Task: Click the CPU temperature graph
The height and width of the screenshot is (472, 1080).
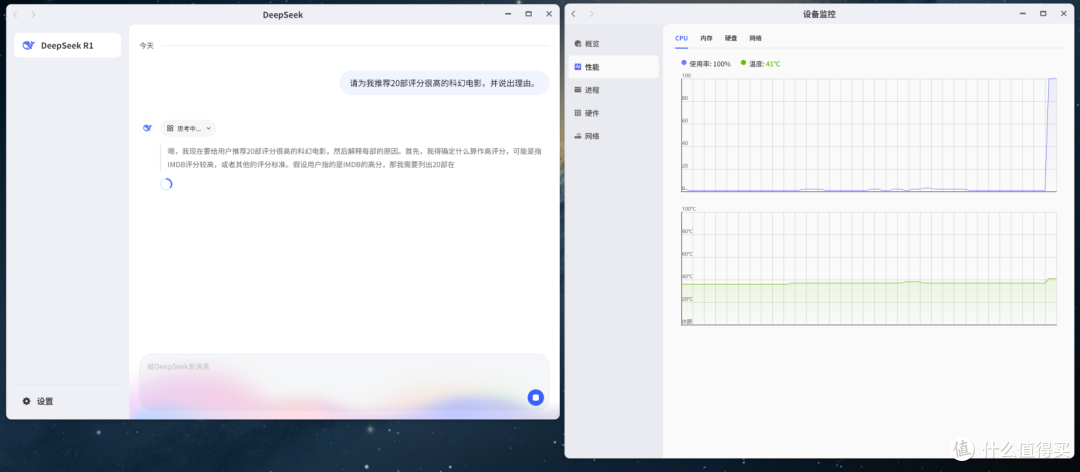Action: pyautogui.click(x=869, y=268)
